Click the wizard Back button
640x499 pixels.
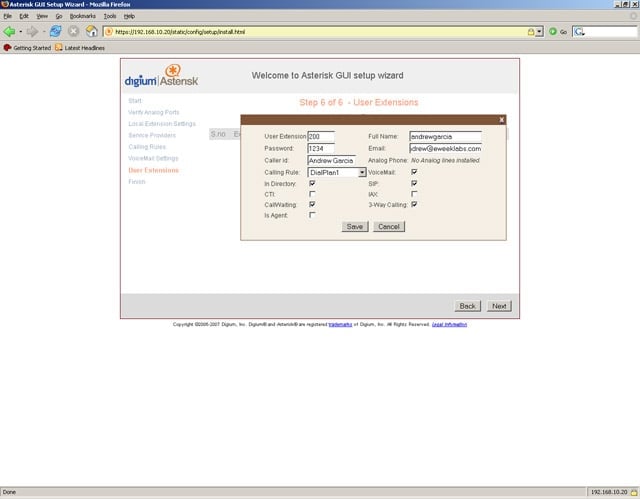click(x=467, y=306)
